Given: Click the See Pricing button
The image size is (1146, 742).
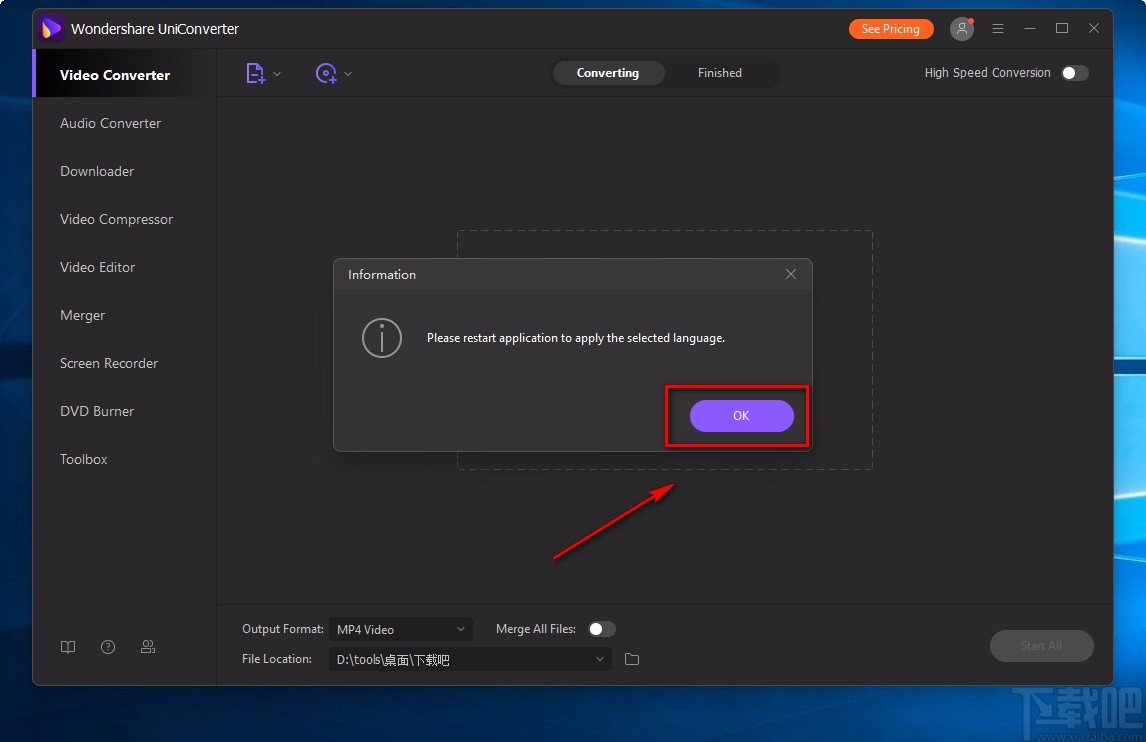Looking at the screenshot, I should tap(891, 29).
